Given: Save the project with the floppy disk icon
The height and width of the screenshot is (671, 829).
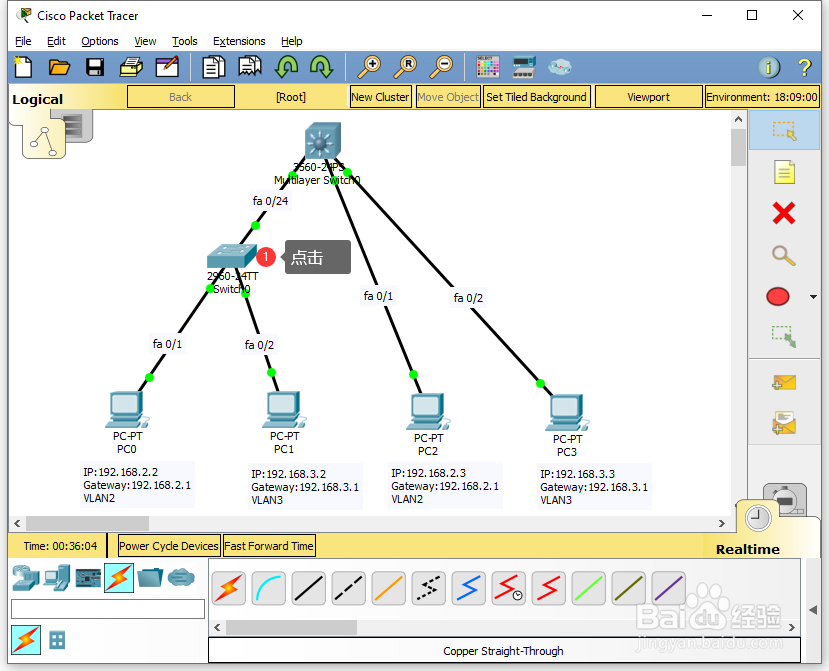Looking at the screenshot, I should [x=95, y=67].
